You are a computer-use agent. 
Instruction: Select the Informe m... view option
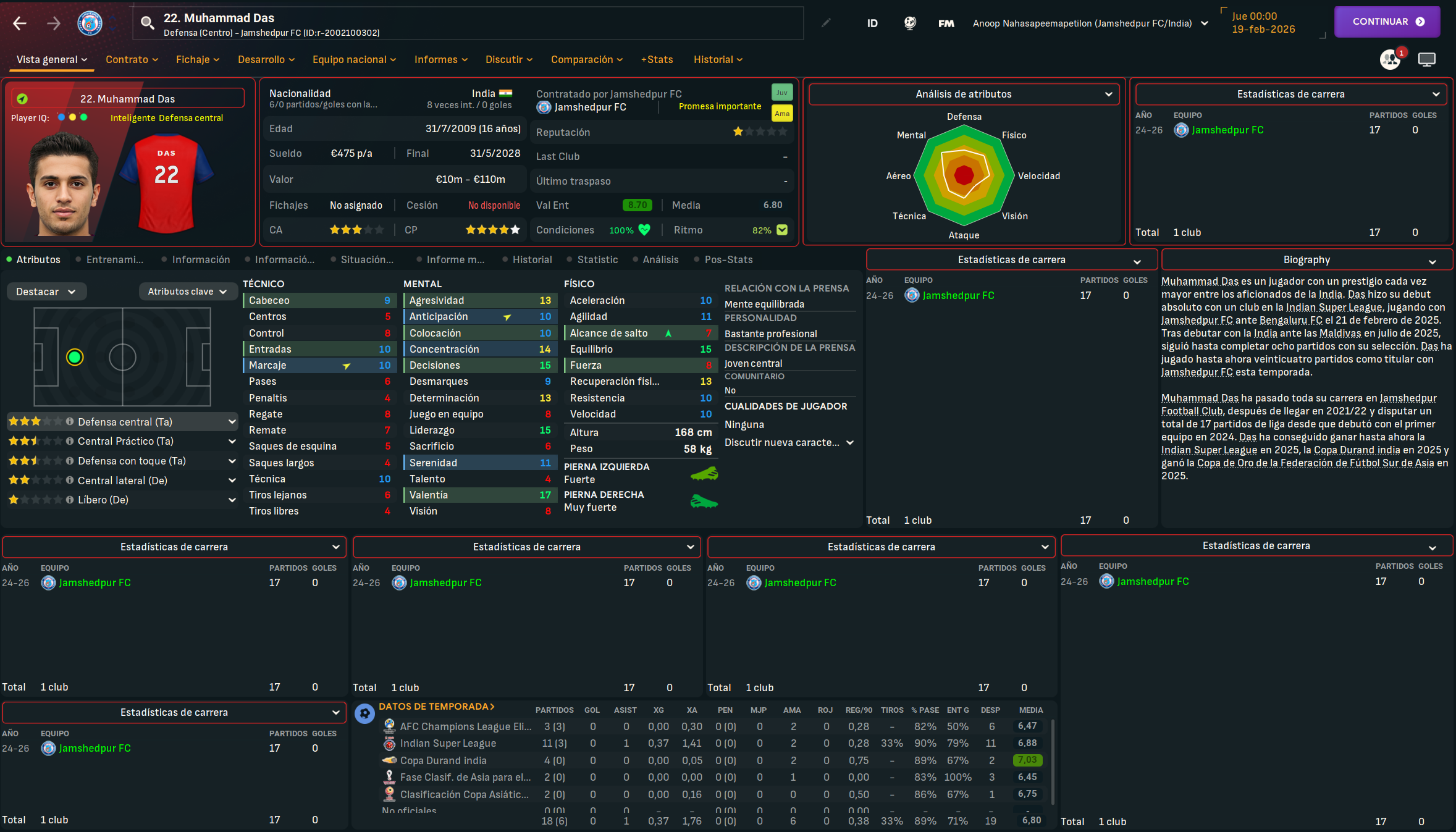pyautogui.click(x=450, y=259)
